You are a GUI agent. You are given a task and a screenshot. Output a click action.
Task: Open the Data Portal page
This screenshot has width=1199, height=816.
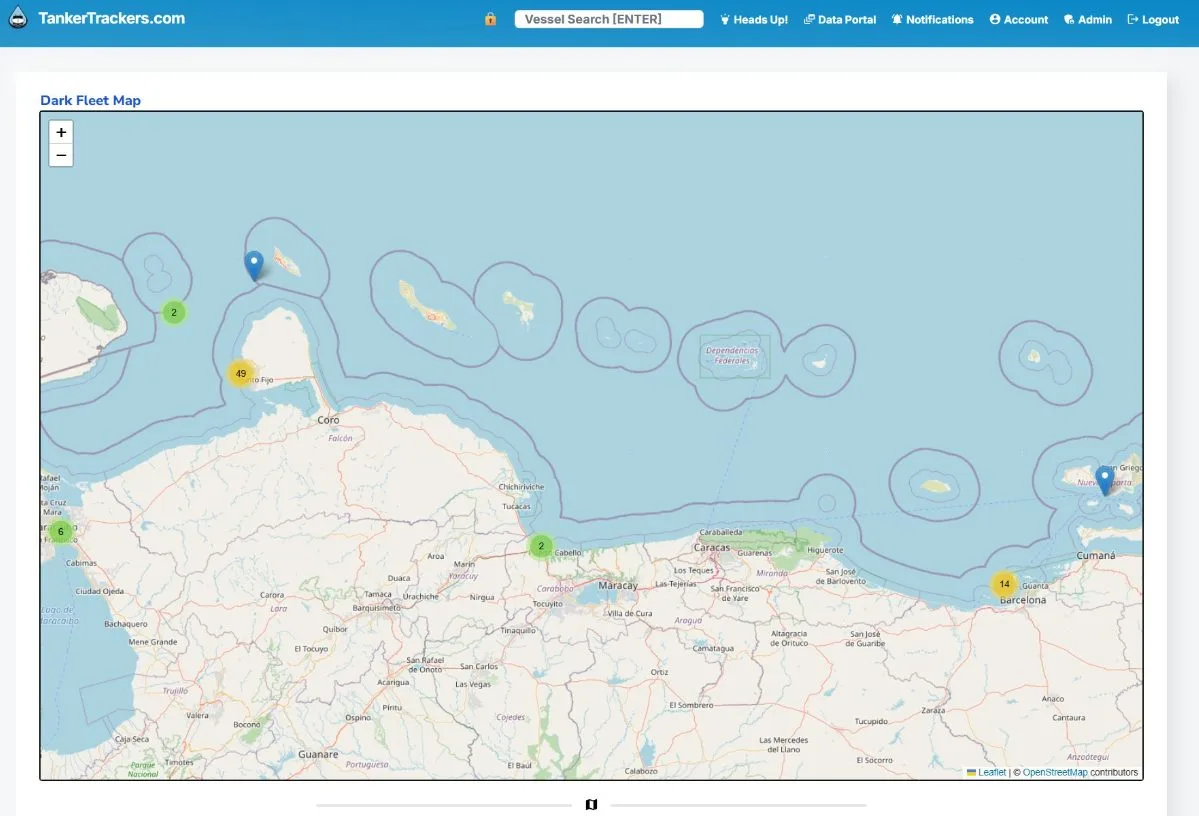point(840,20)
